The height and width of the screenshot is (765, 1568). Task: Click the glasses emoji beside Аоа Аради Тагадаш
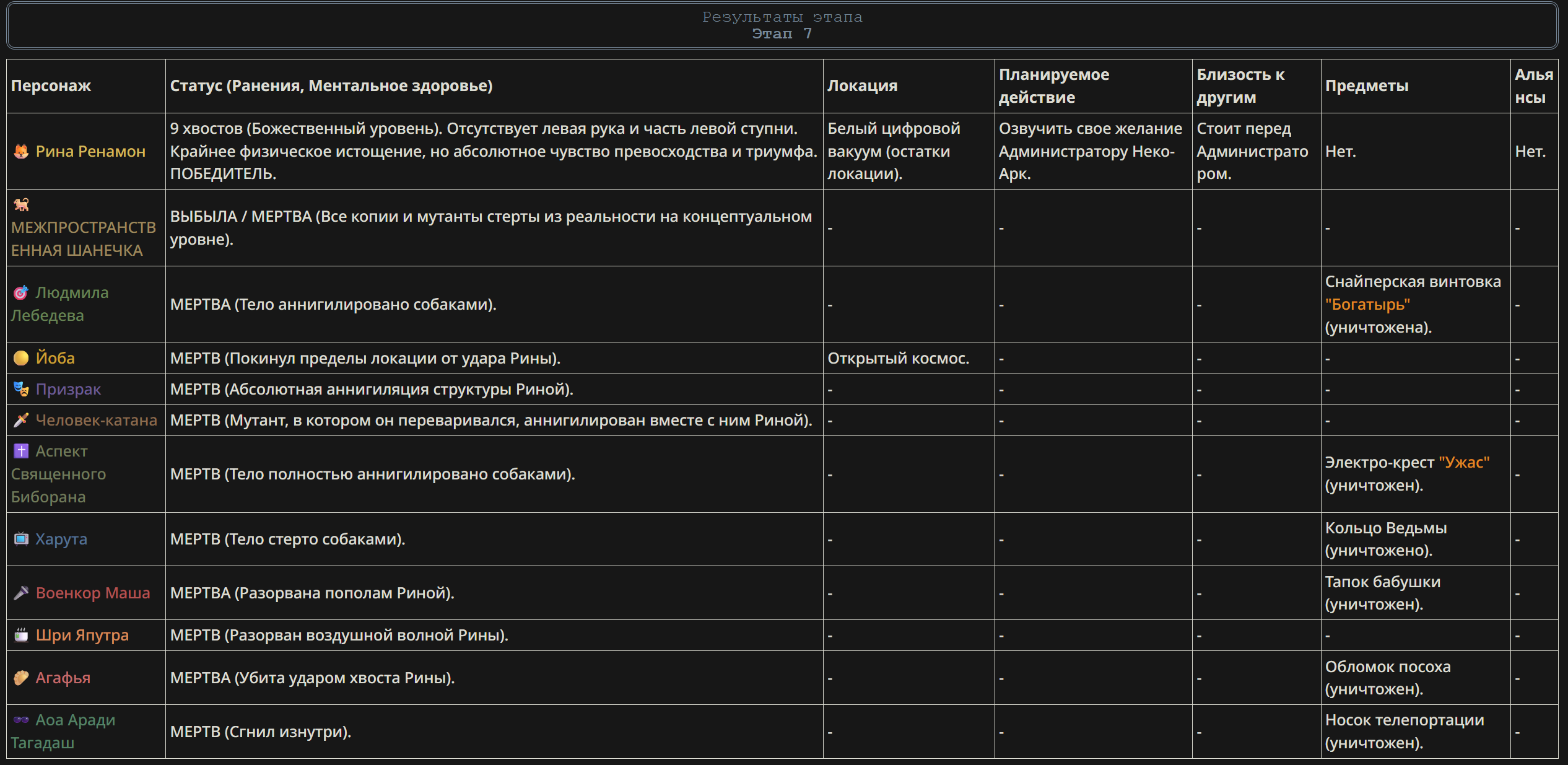(x=21, y=720)
